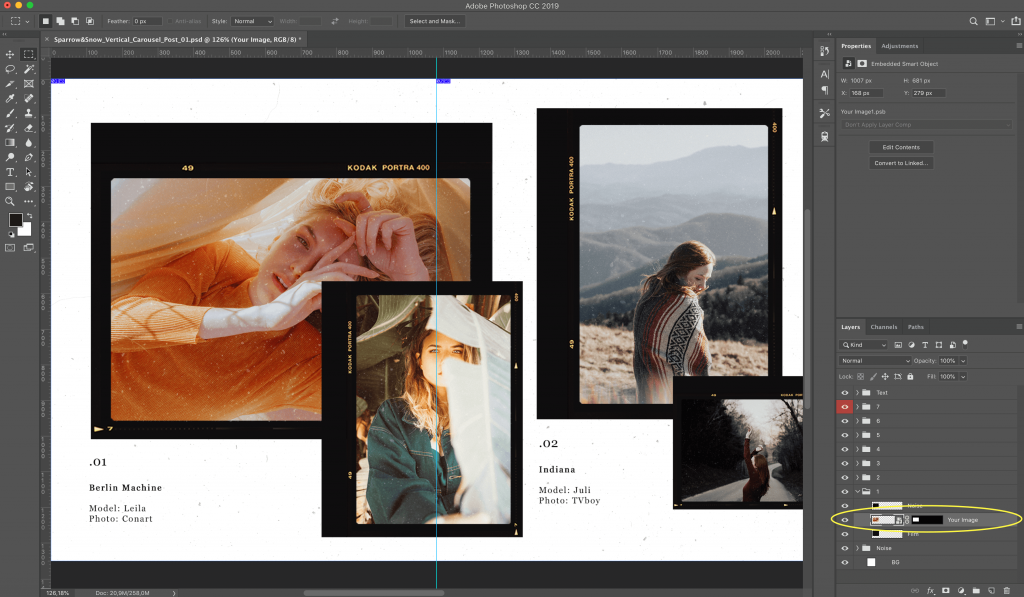Hide group 6 layer
This screenshot has height=597, width=1024.
[x=844, y=421]
